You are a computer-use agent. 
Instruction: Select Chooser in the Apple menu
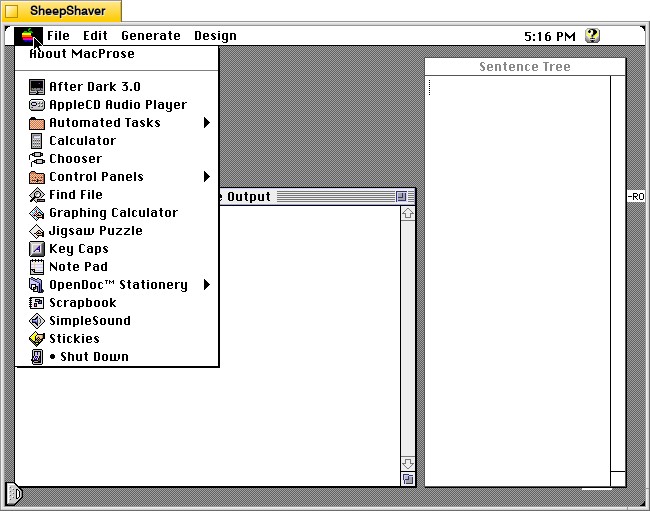117,159
